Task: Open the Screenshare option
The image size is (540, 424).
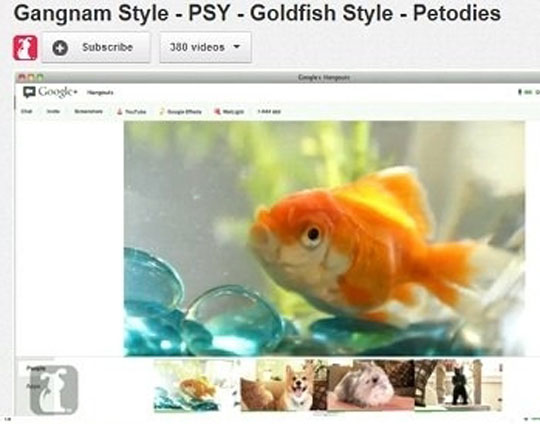Action: [89, 111]
